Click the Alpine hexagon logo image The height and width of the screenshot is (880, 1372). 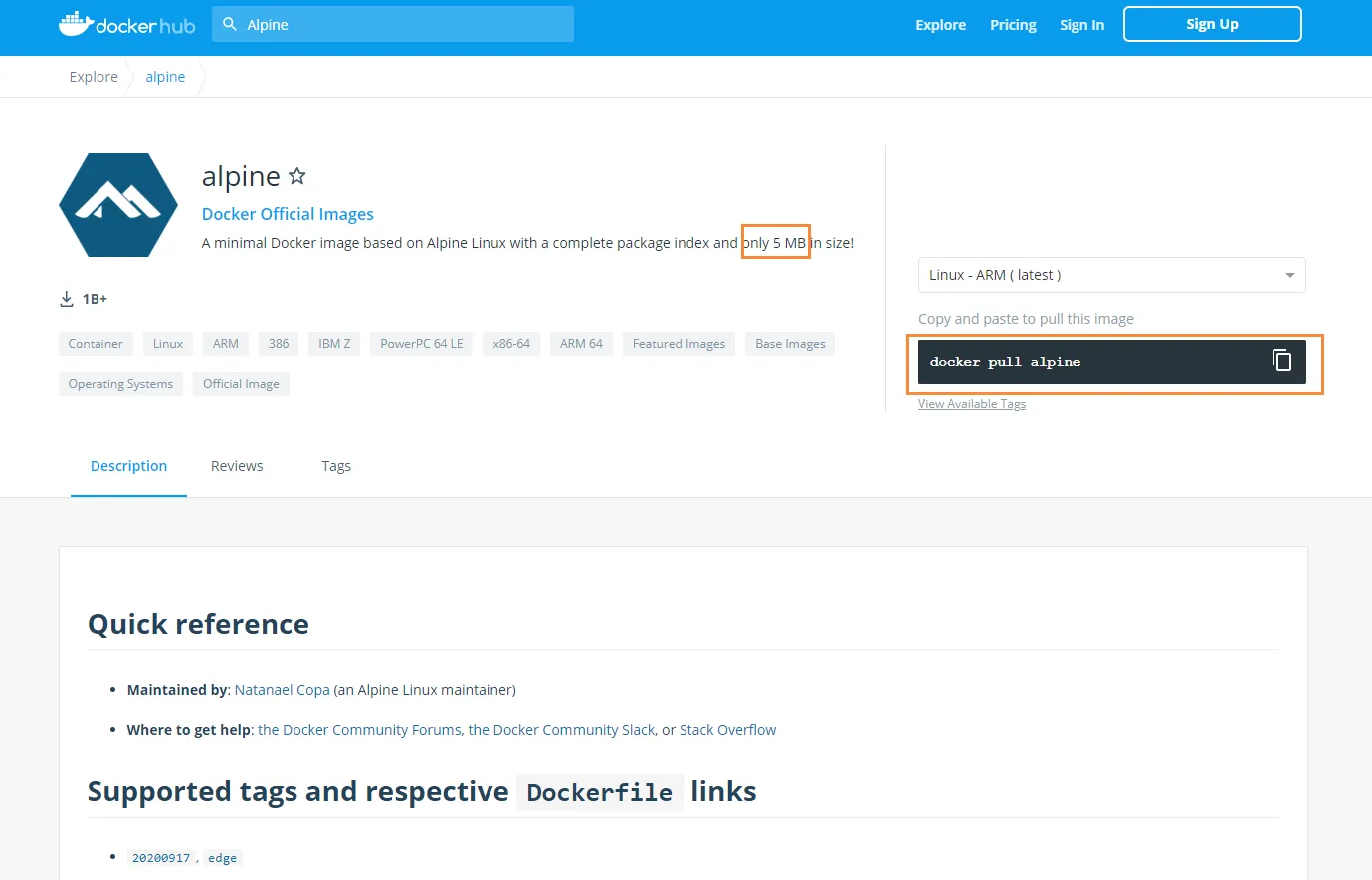point(118,205)
